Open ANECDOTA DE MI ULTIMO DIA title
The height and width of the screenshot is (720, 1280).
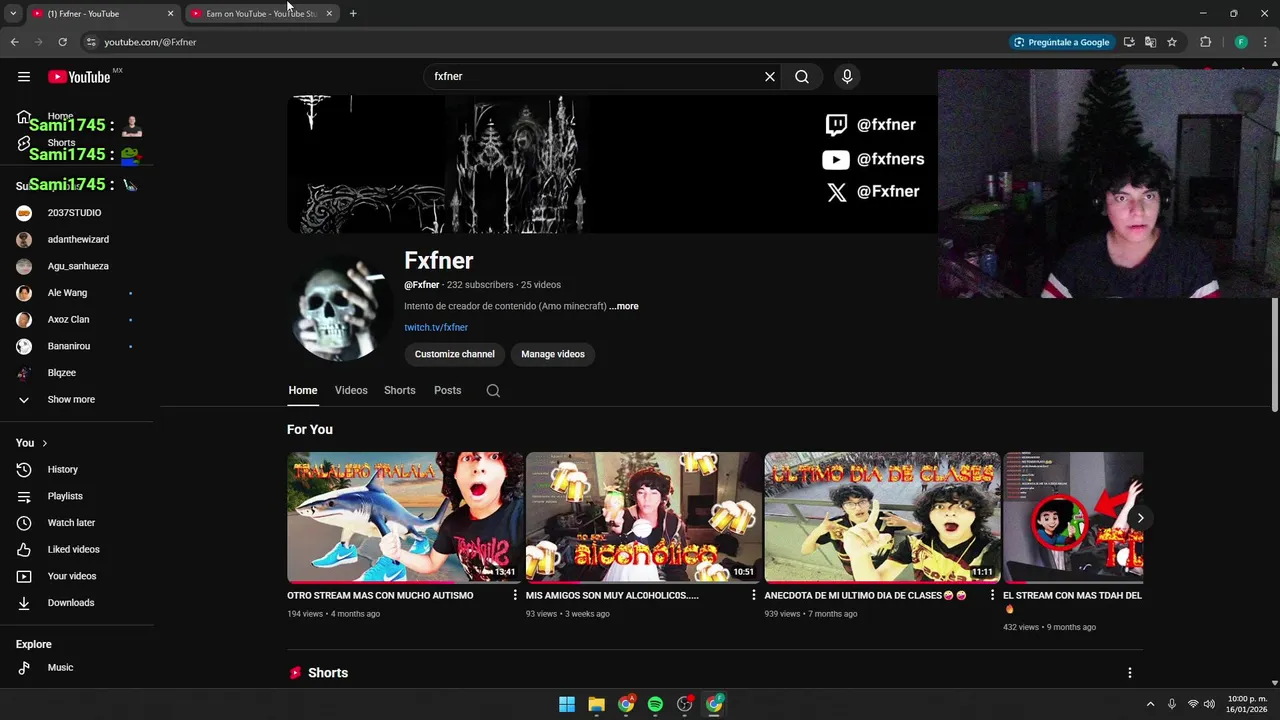tap(865, 595)
